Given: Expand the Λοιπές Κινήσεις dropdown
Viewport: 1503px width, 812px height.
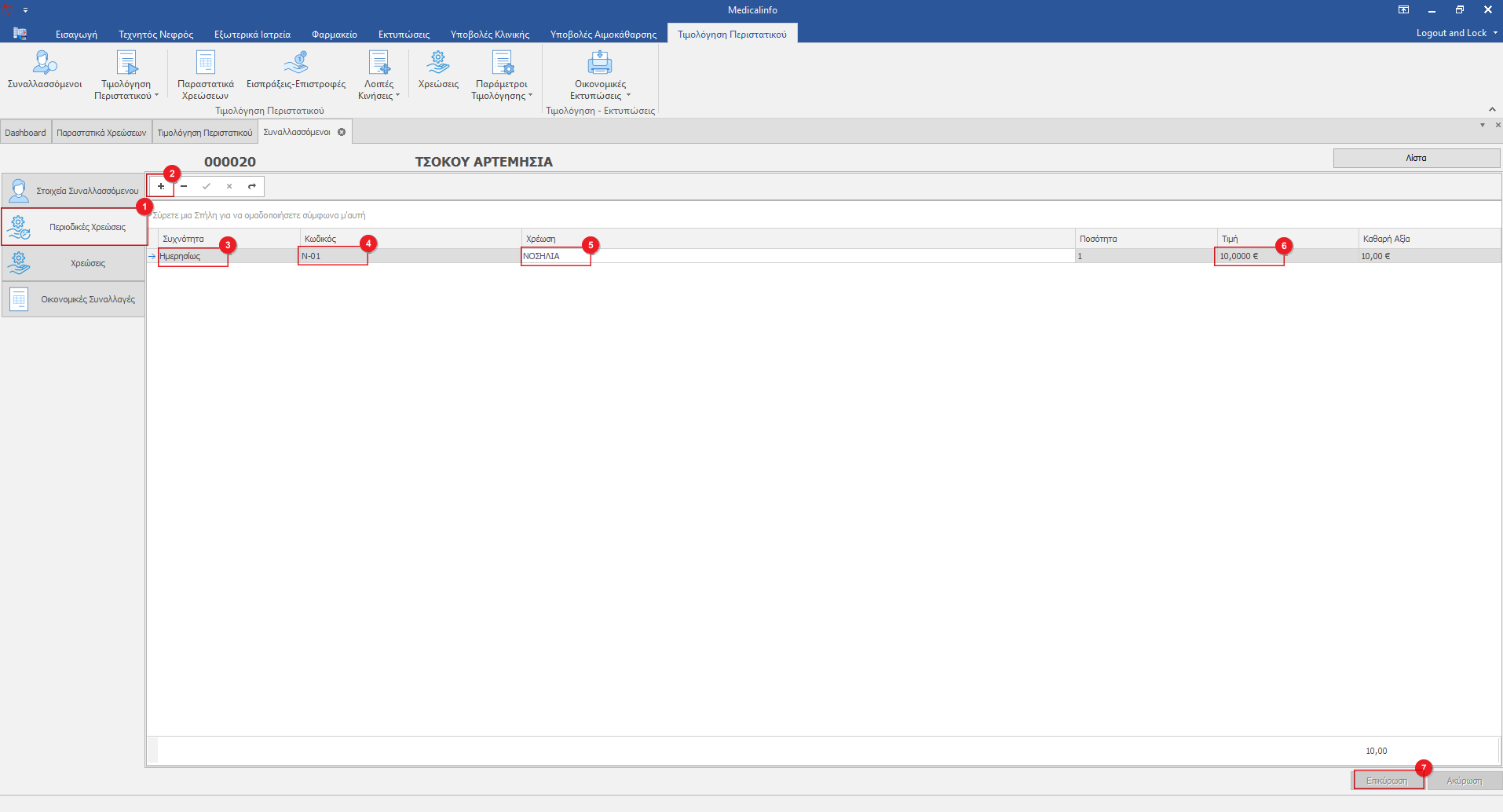Looking at the screenshot, I should 379,90.
